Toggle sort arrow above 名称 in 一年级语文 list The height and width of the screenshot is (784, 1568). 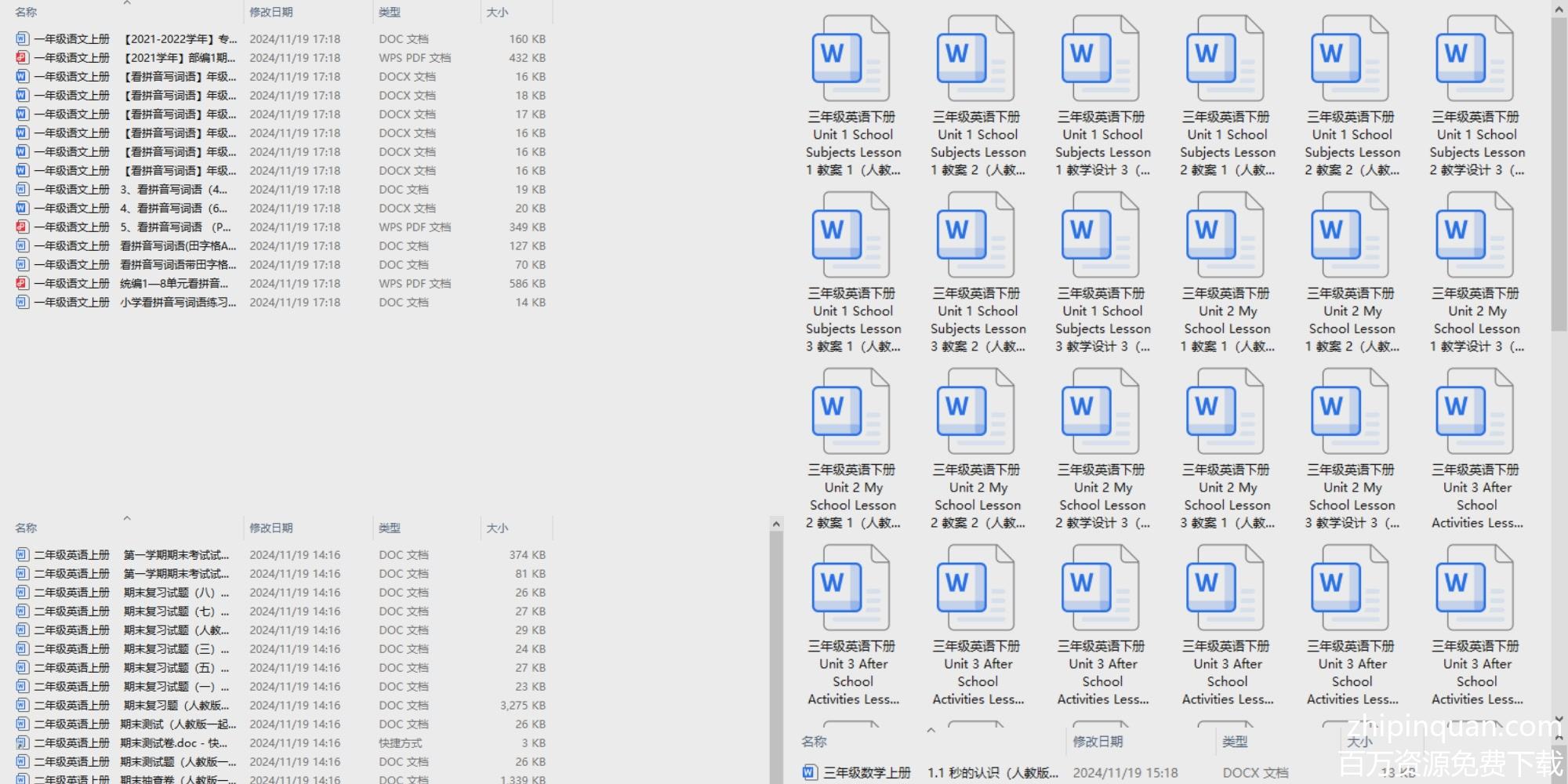click(127, 3)
